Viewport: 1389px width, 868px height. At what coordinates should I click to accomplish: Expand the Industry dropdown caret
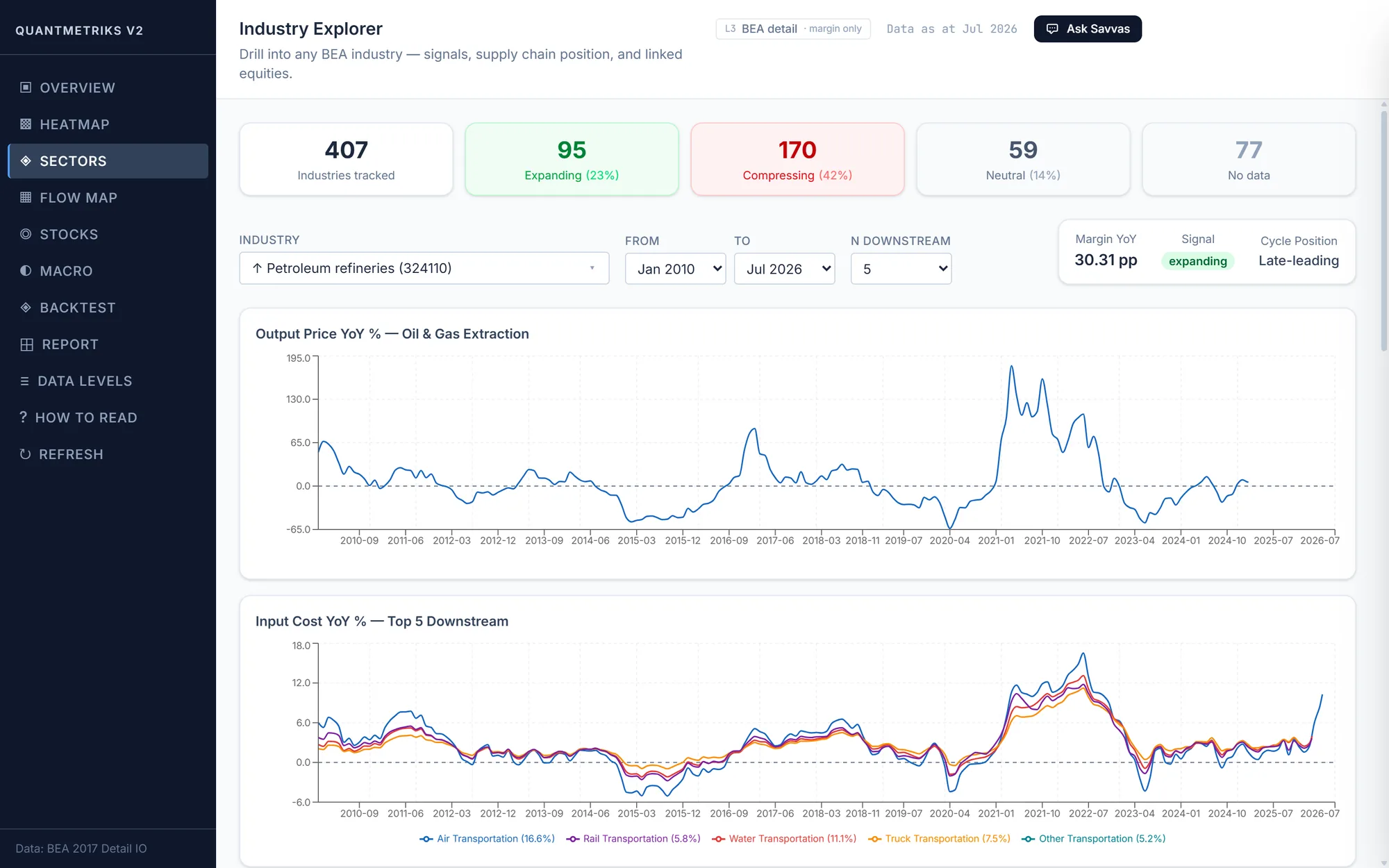pos(592,268)
